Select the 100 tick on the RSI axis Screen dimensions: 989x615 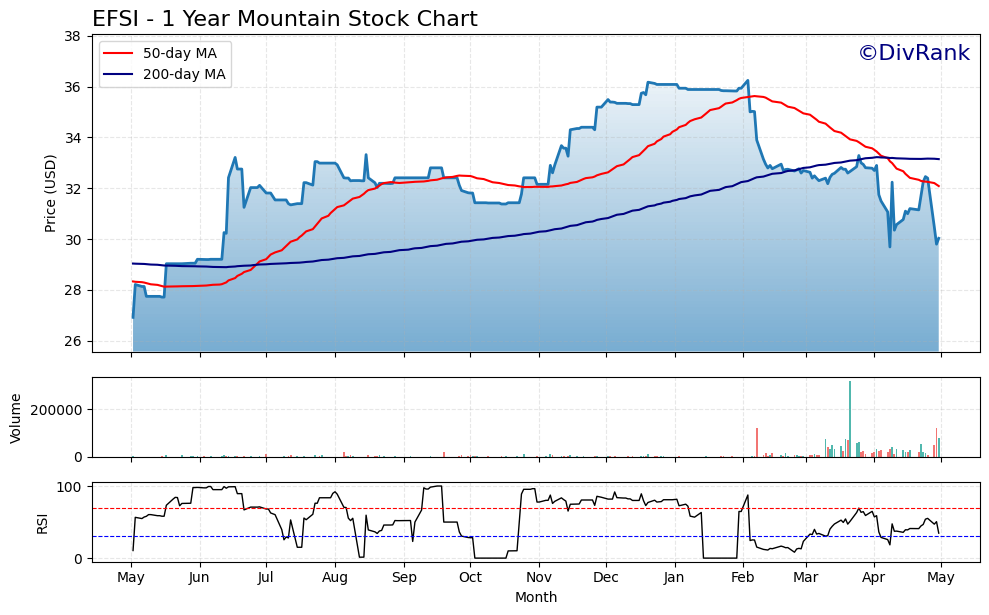click(69, 487)
